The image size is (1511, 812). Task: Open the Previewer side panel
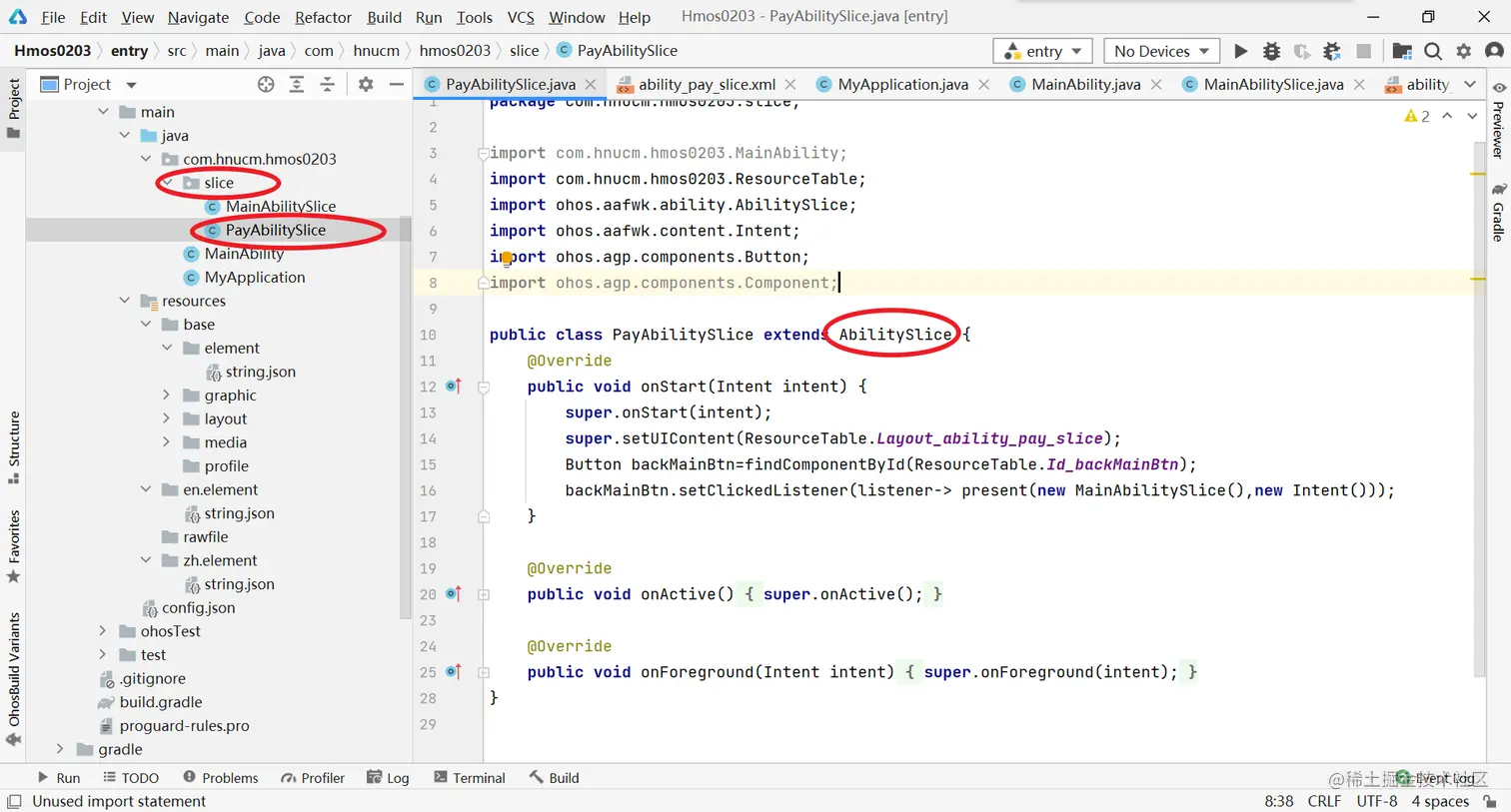point(1498,120)
